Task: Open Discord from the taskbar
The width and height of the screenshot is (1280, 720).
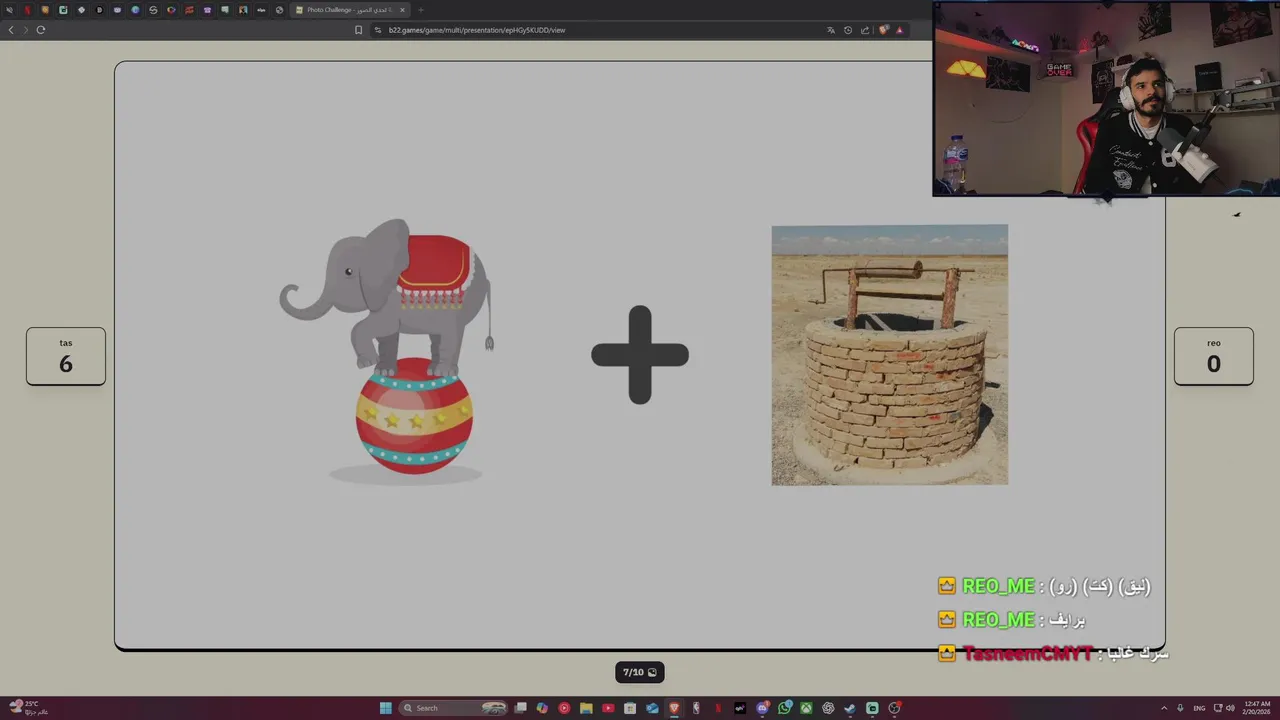Action: pos(763,708)
